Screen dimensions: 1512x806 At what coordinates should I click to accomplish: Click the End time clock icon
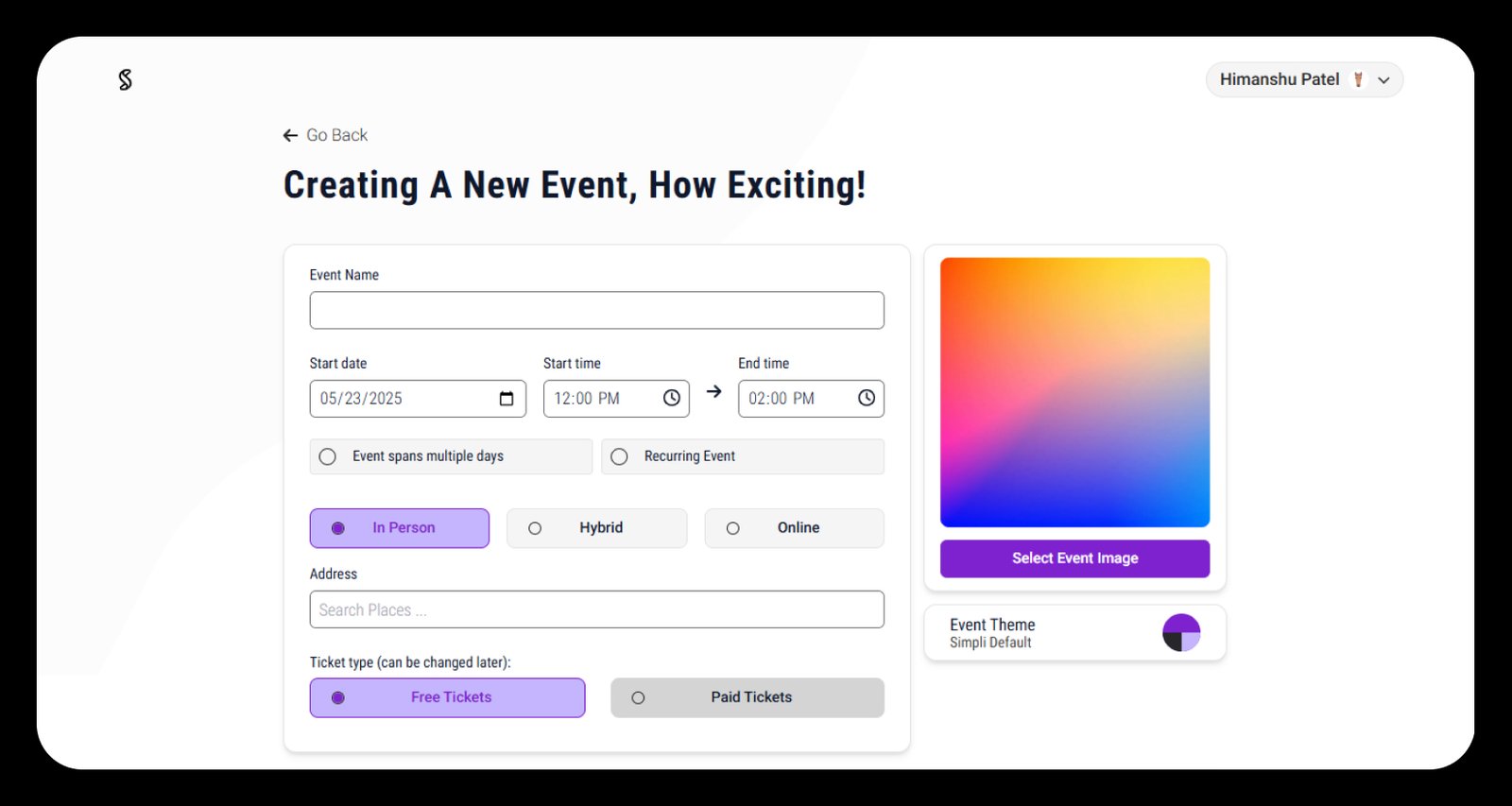pyautogui.click(x=866, y=399)
